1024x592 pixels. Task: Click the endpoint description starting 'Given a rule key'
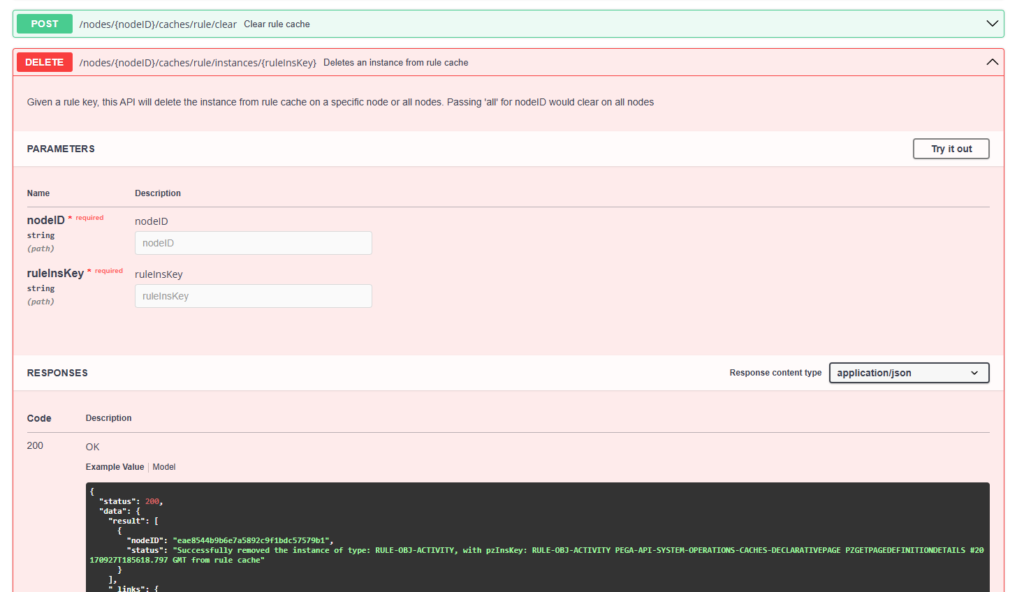point(340,102)
